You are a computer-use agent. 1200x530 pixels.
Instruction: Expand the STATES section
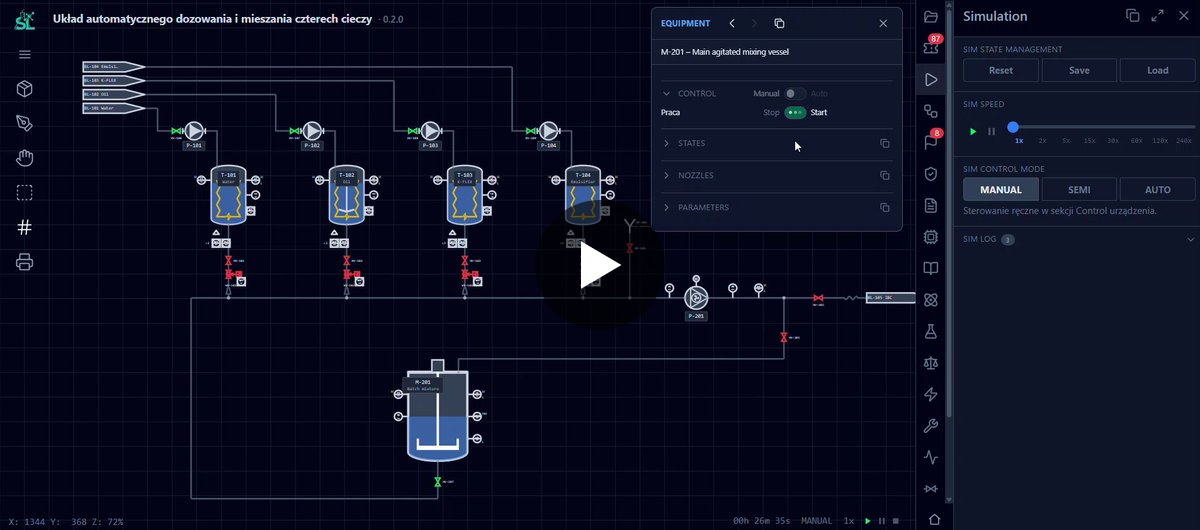[667, 144]
